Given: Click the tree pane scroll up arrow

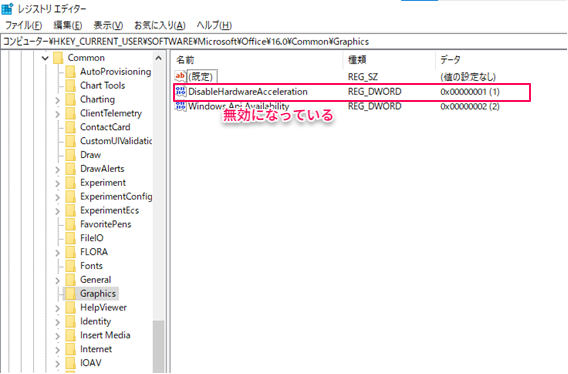Looking at the screenshot, I should coord(159,58).
